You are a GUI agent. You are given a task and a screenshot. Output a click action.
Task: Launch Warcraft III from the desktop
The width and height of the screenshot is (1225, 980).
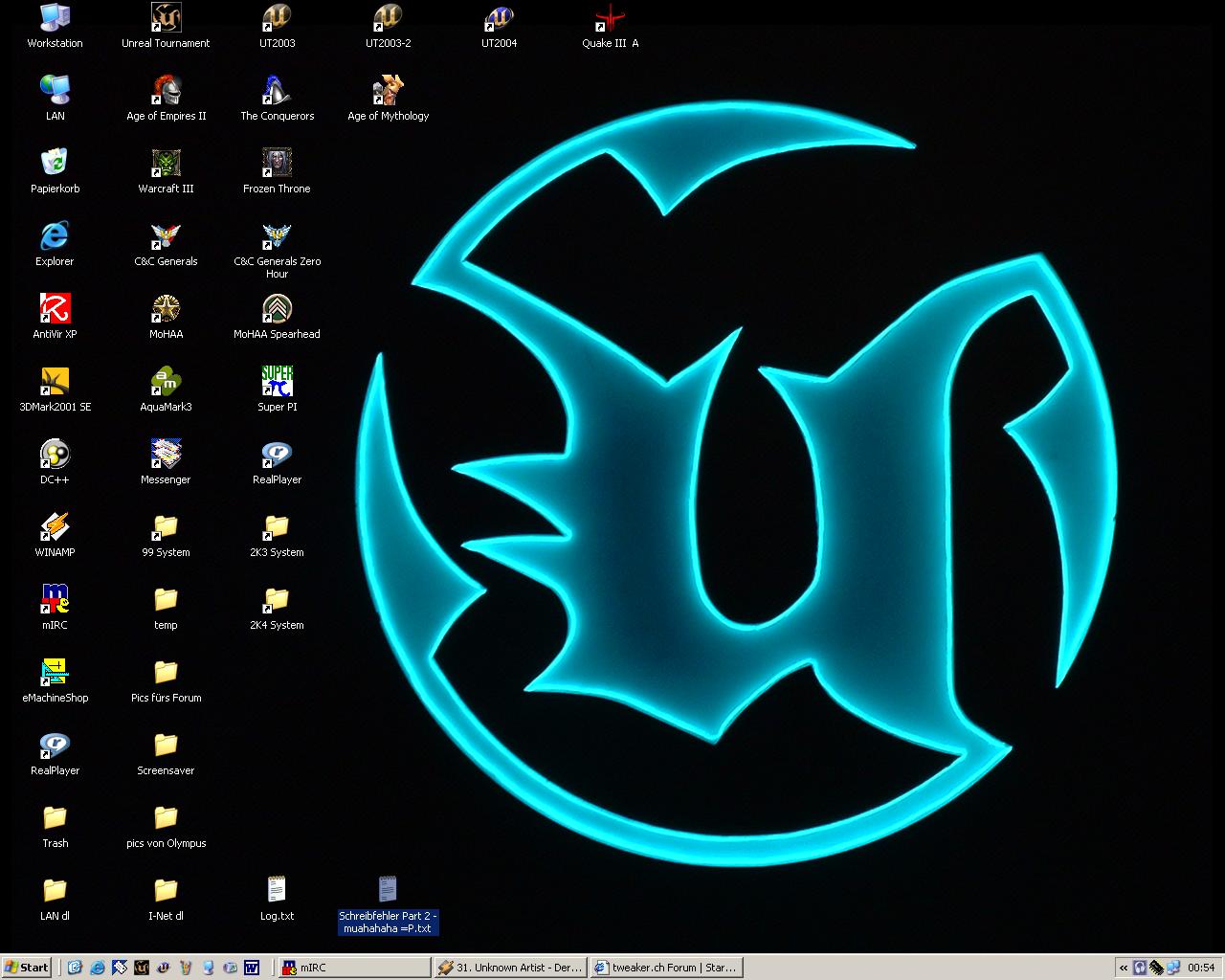[x=166, y=164]
